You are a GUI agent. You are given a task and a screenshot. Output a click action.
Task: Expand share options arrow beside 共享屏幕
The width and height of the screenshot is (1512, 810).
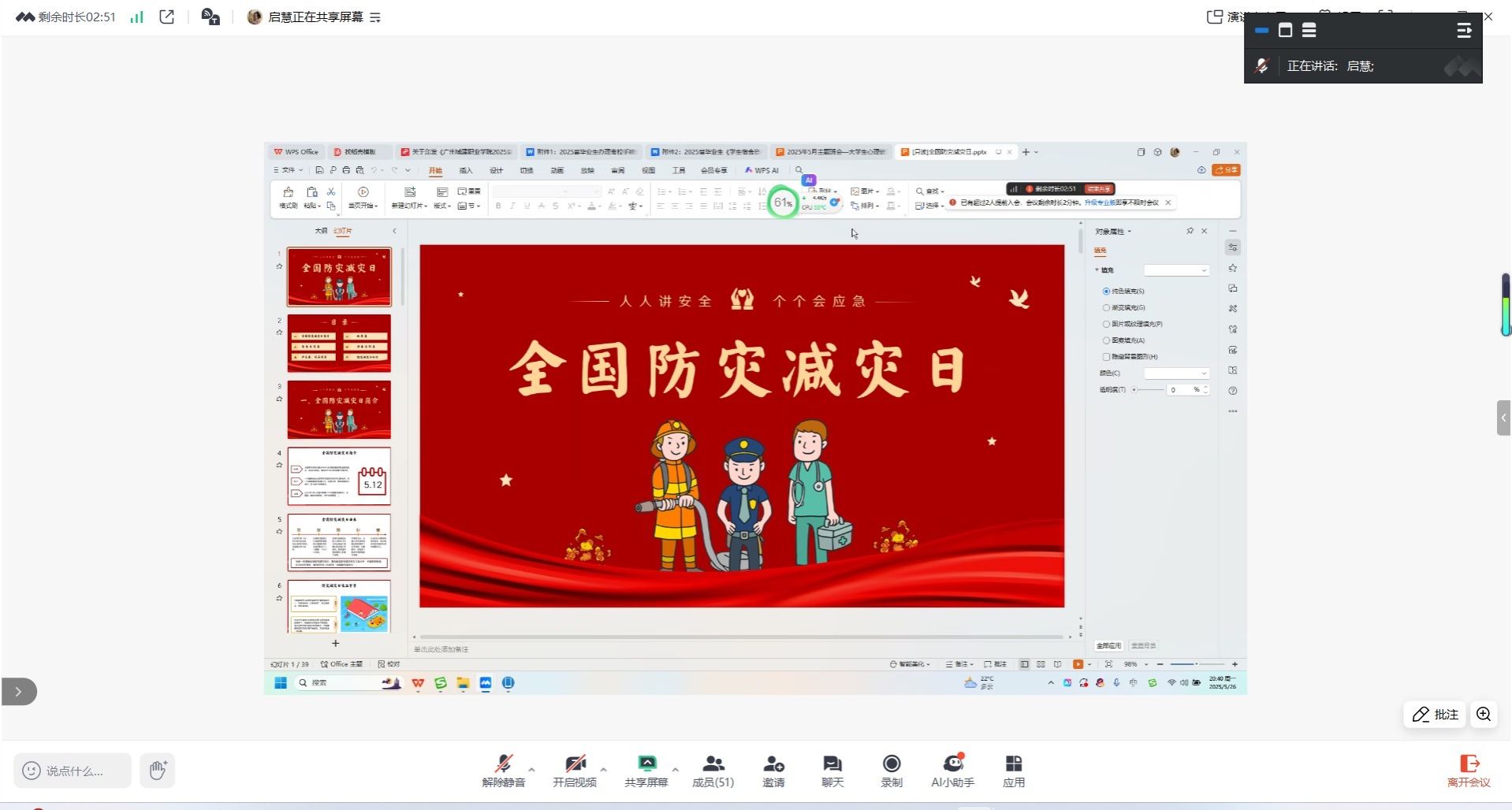676,769
